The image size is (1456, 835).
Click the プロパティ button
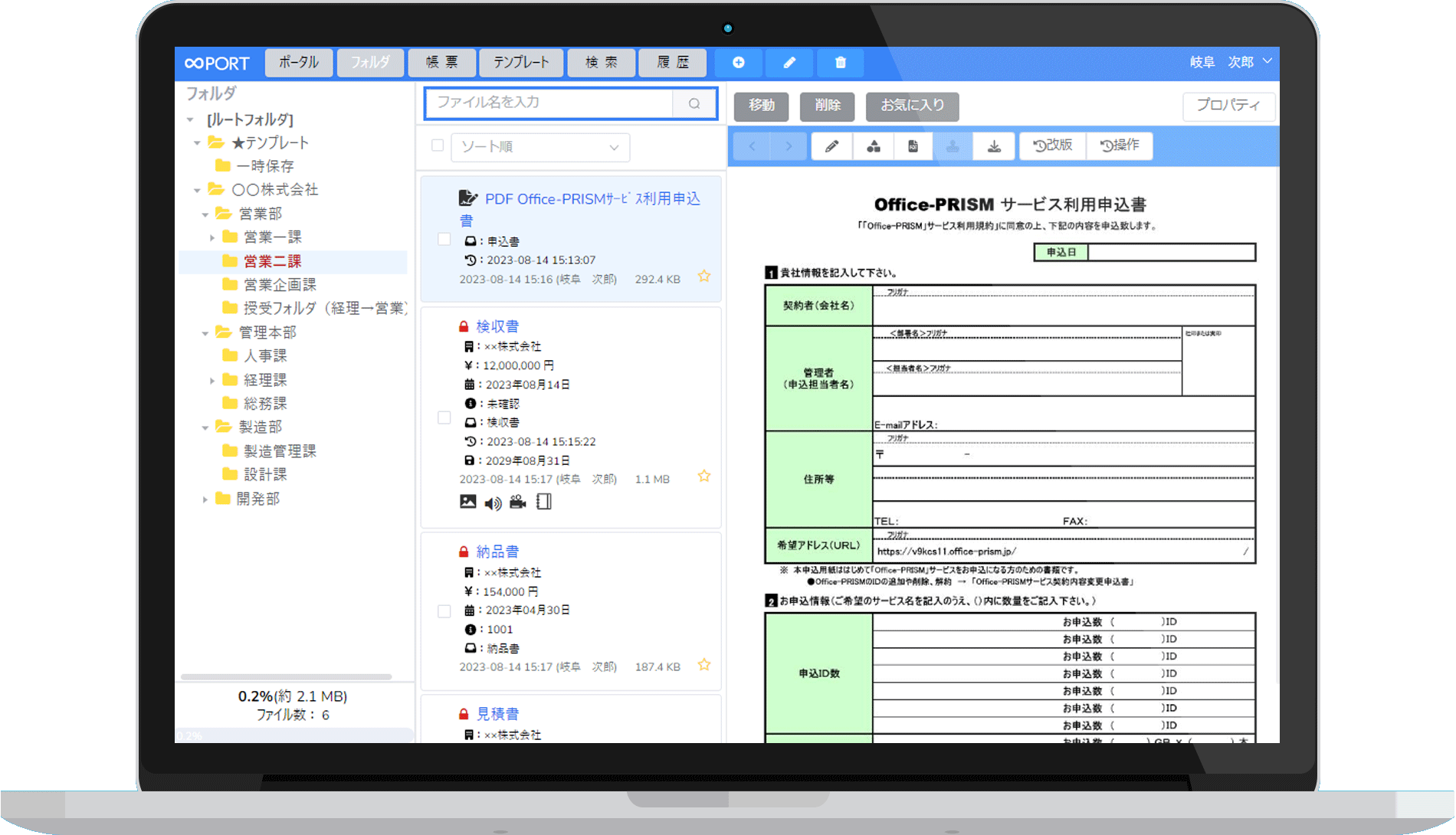[1228, 106]
